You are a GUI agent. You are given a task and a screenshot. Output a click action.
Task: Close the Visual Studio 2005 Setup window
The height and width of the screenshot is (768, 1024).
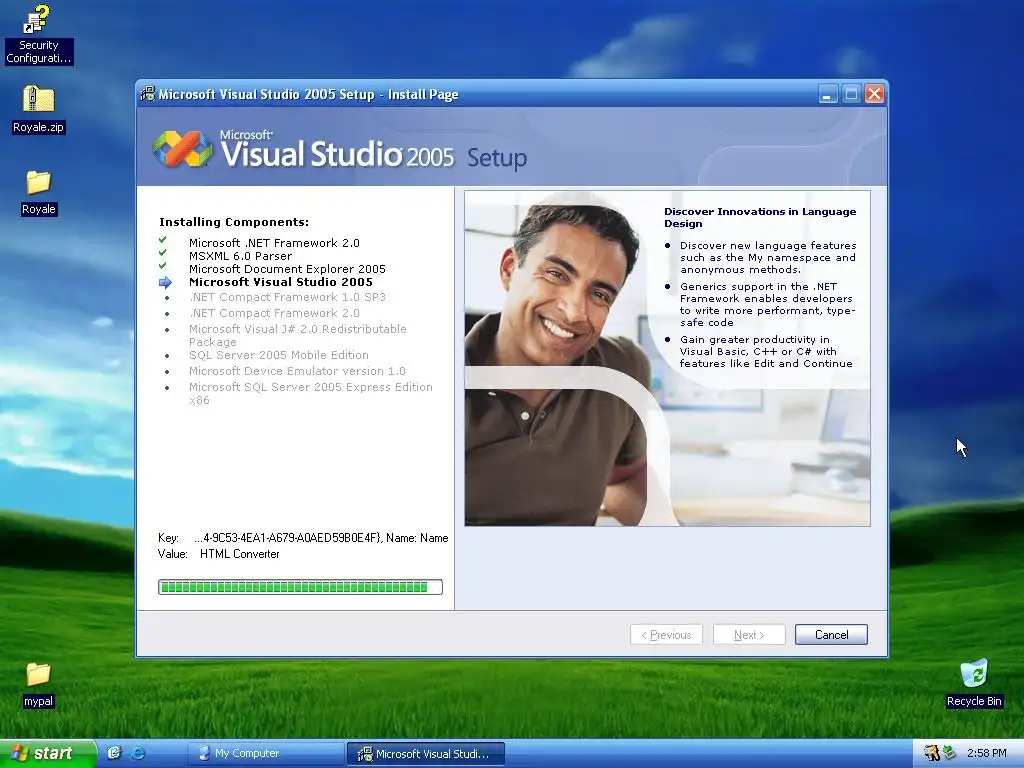[x=874, y=94]
